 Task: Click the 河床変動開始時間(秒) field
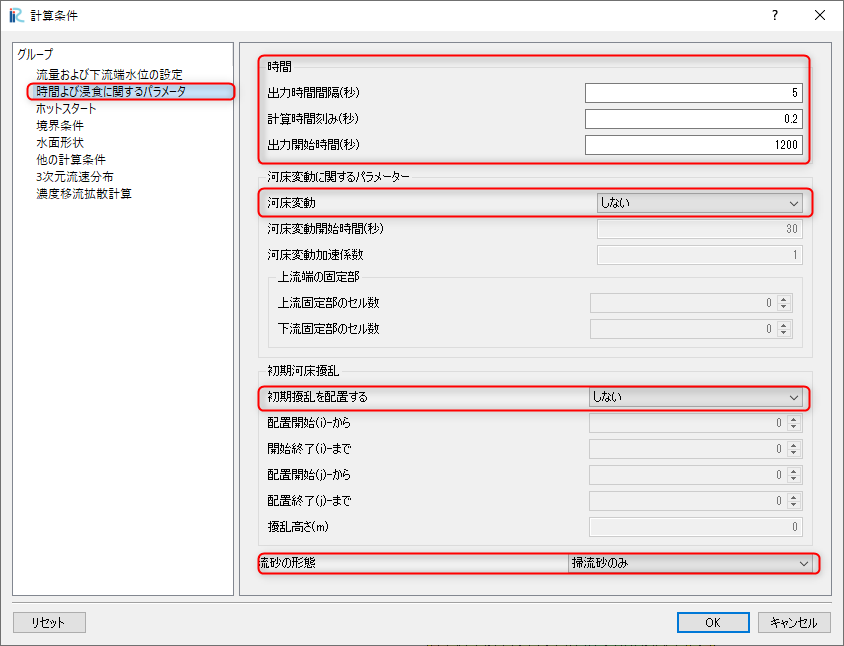(x=700, y=229)
